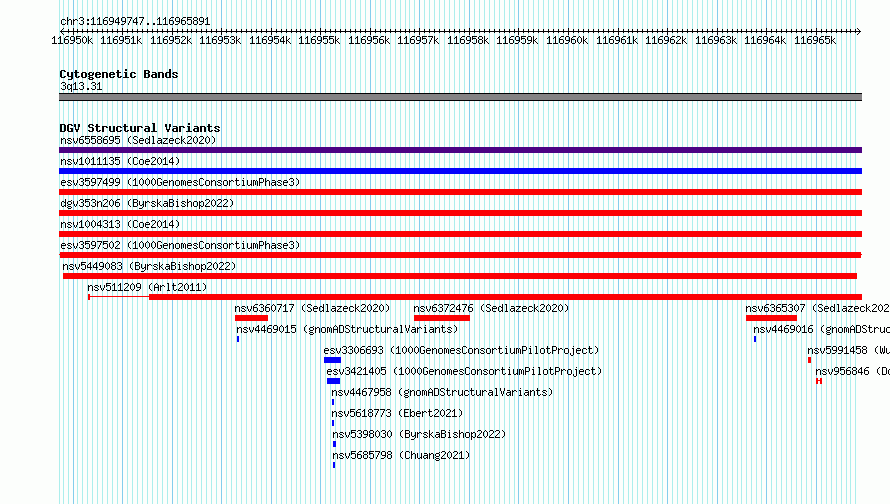Open the nsv5685798 (Chuang2021) label
This screenshot has height=504, width=890.
tap(401, 455)
